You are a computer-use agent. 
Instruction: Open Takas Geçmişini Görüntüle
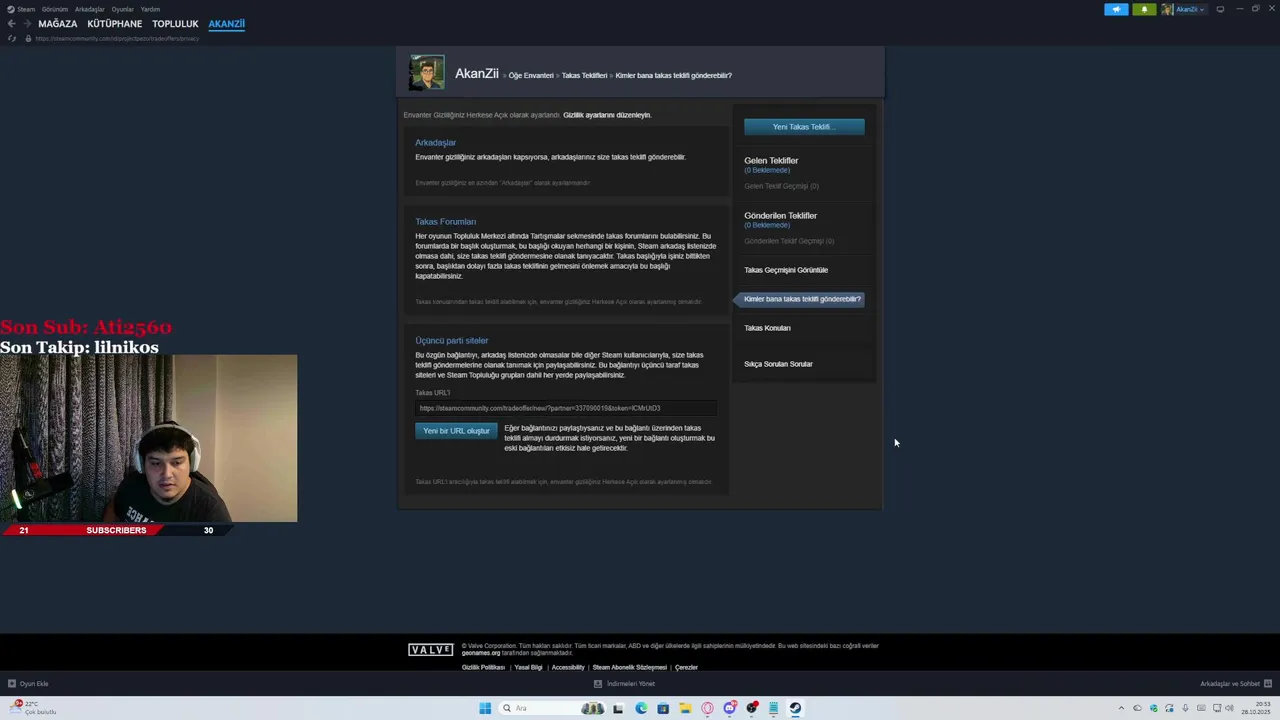[x=786, y=270]
